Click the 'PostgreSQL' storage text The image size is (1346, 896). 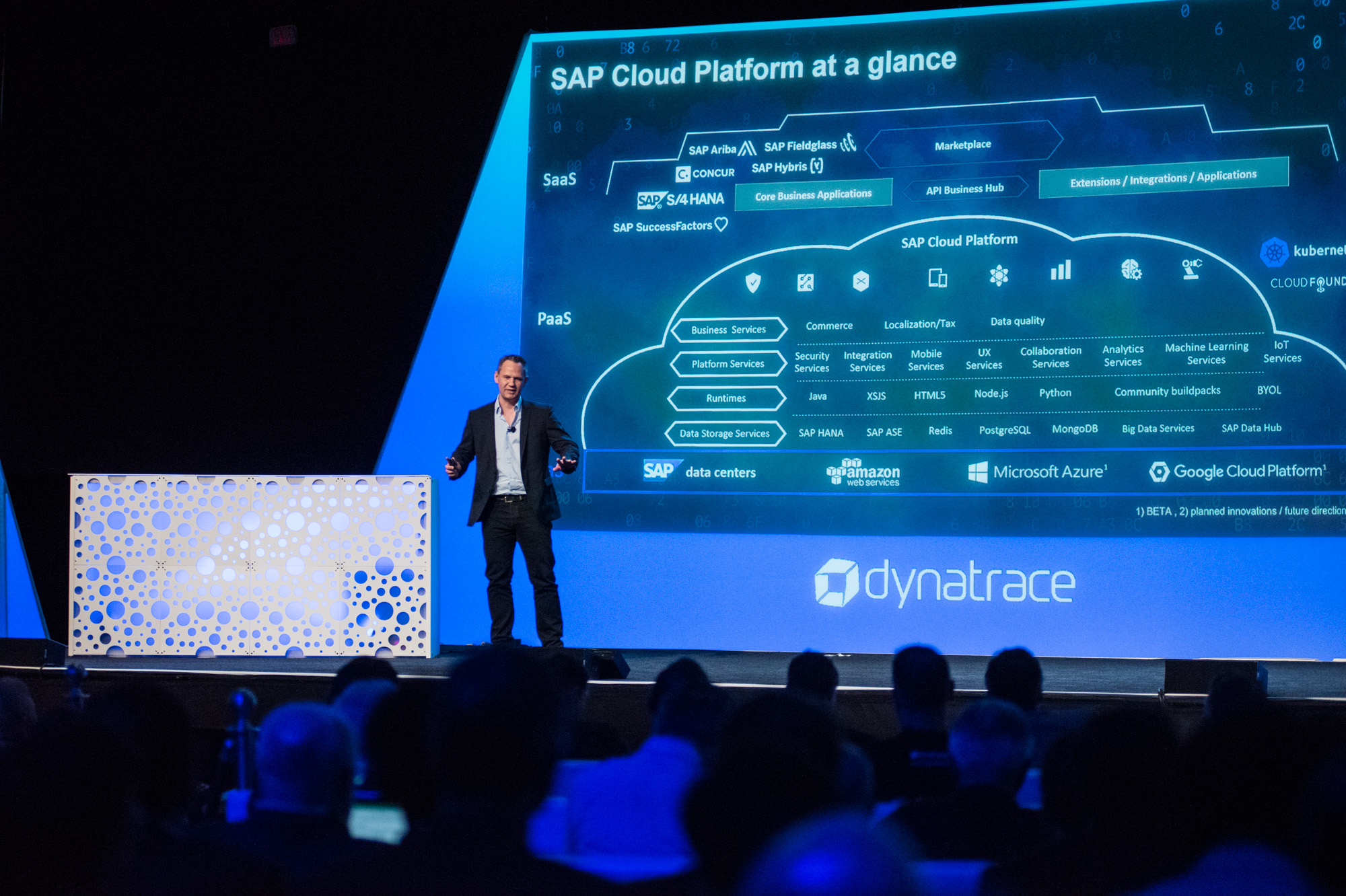1004,431
